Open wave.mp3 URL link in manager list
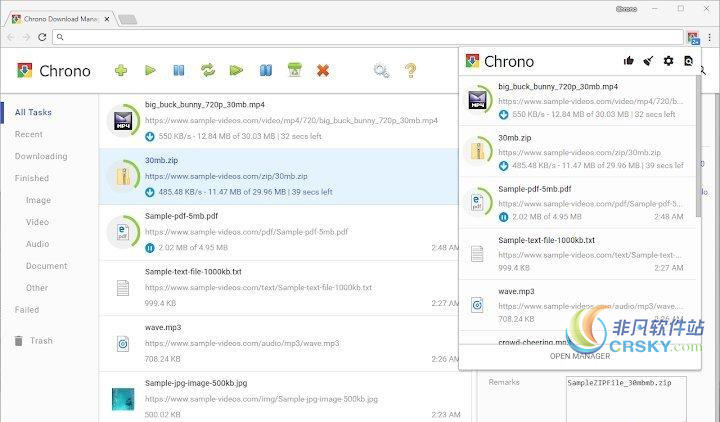The height and width of the screenshot is (422, 720). (242, 343)
